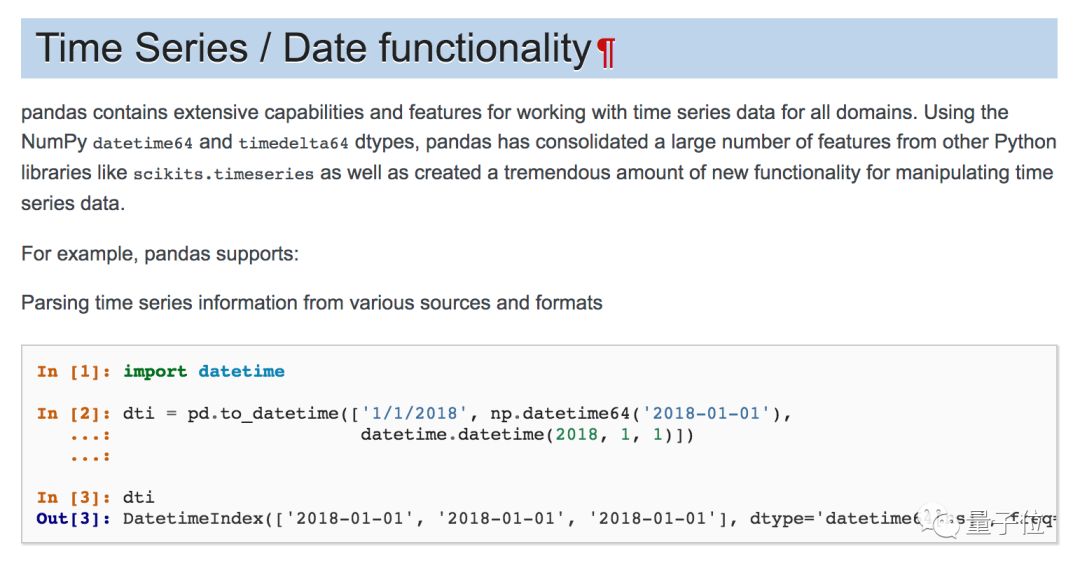The width and height of the screenshot is (1080, 570).
Task: Click the "For example, pandas supports:" sentence
Action: (160, 254)
